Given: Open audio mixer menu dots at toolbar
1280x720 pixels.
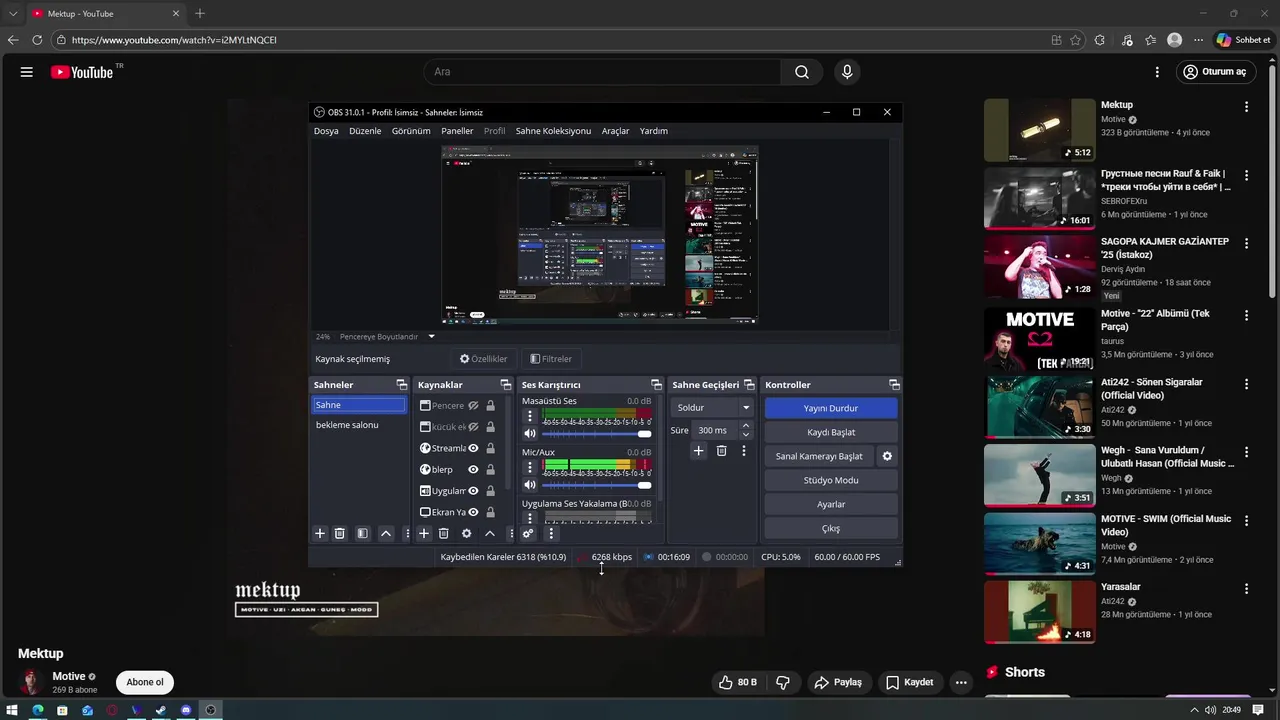Looking at the screenshot, I should click(550, 534).
